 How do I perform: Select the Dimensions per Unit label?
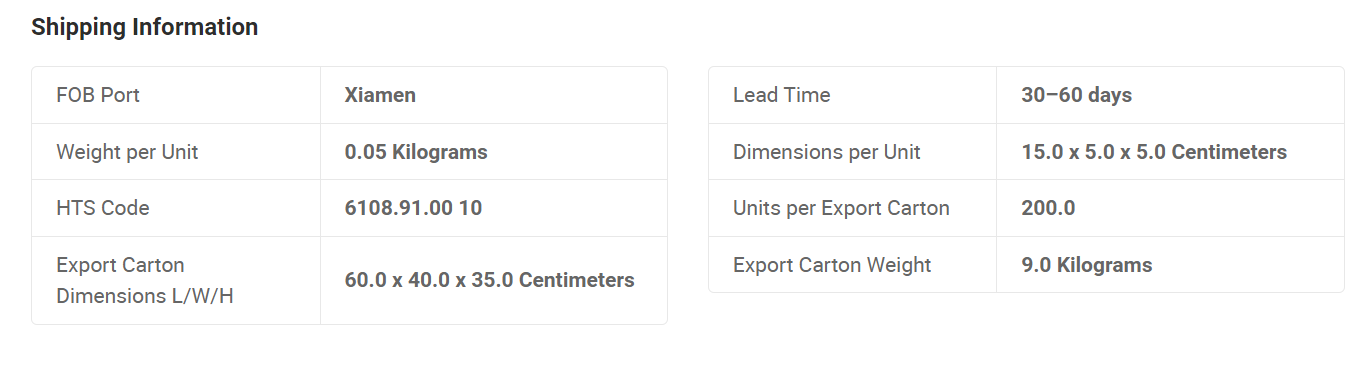click(x=827, y=152)
